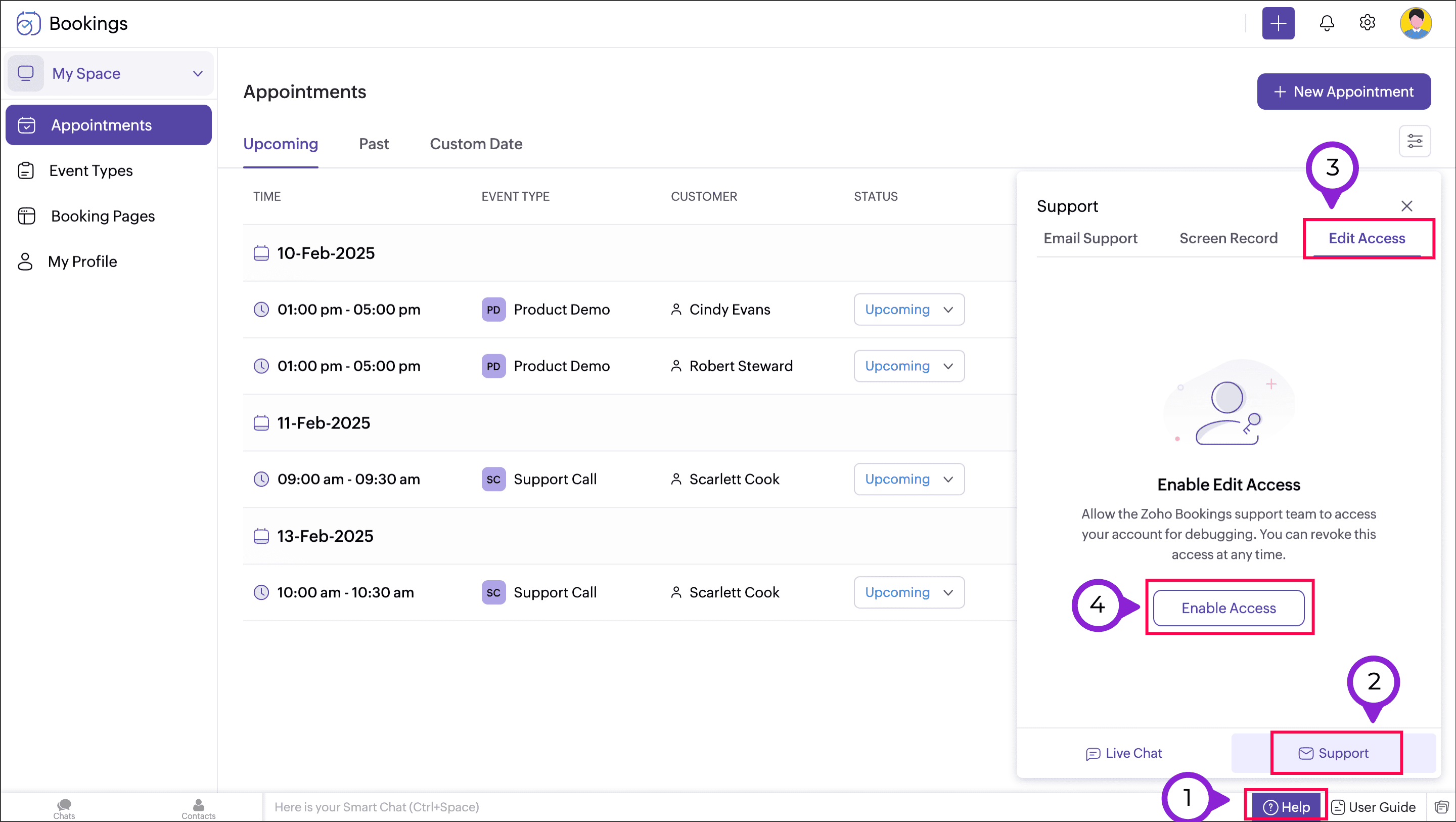Close the Support panel
This screenshot has width=1456, height=822.
[x=1406, y=206]
